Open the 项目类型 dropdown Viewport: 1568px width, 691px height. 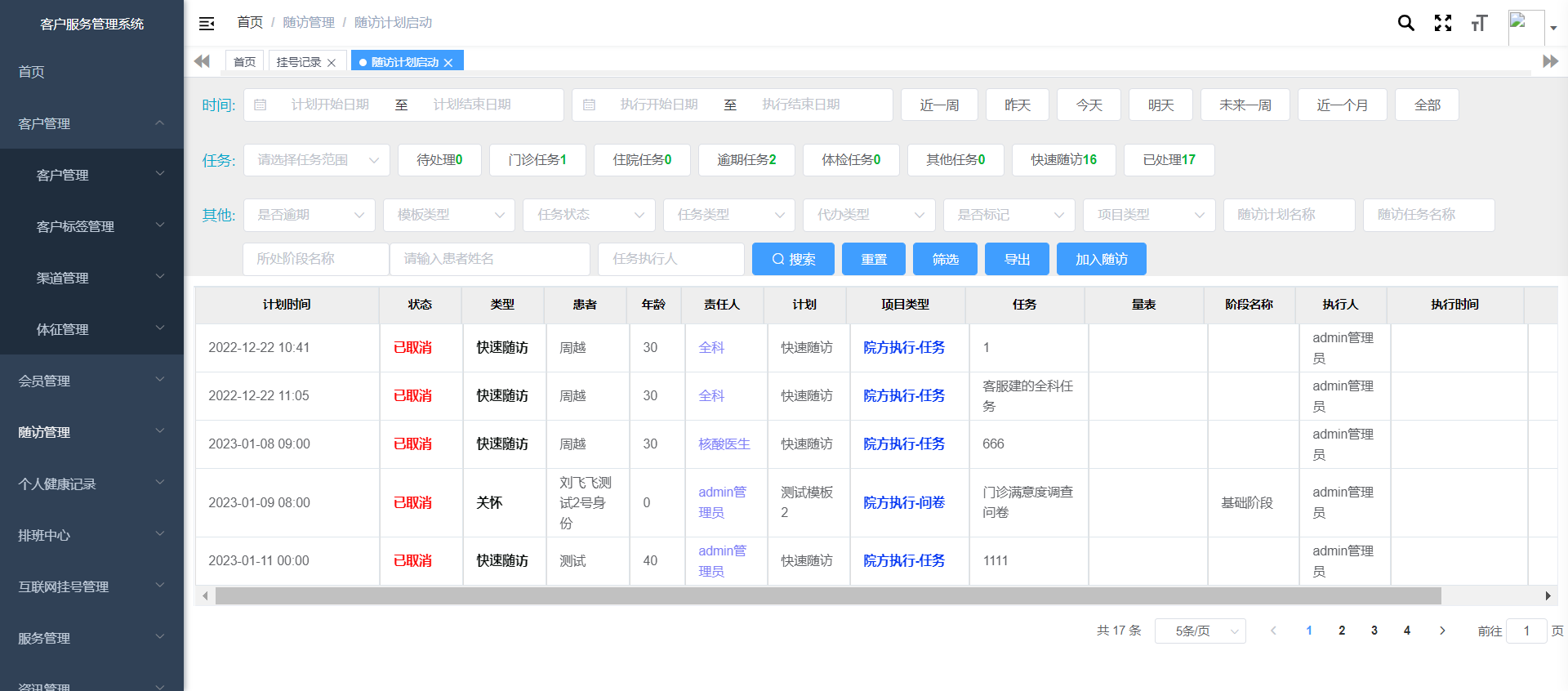pos(1149,215)
